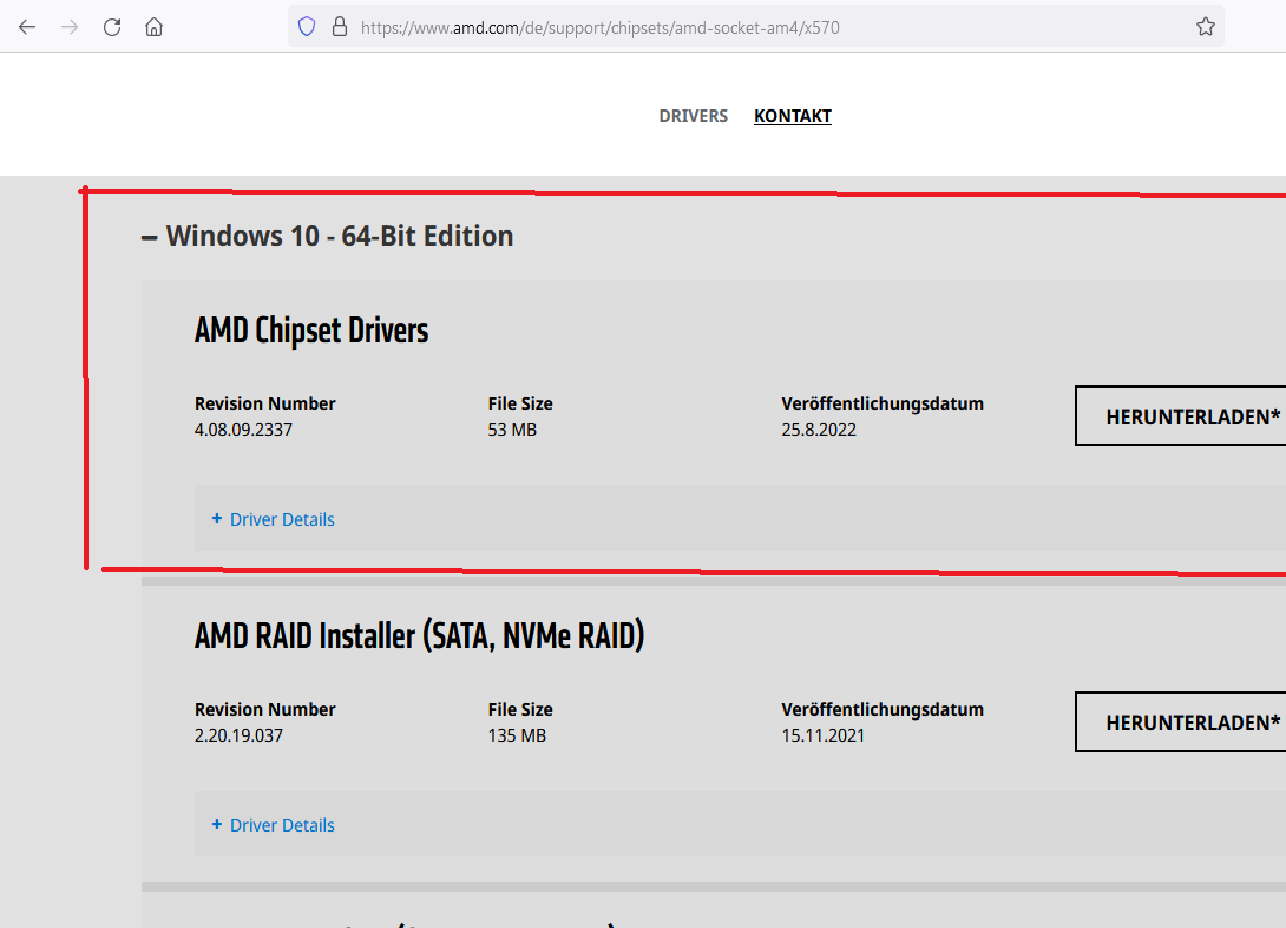Reload the AMD support page
This screenshot has width=1286, height=928.
point(112,27)
